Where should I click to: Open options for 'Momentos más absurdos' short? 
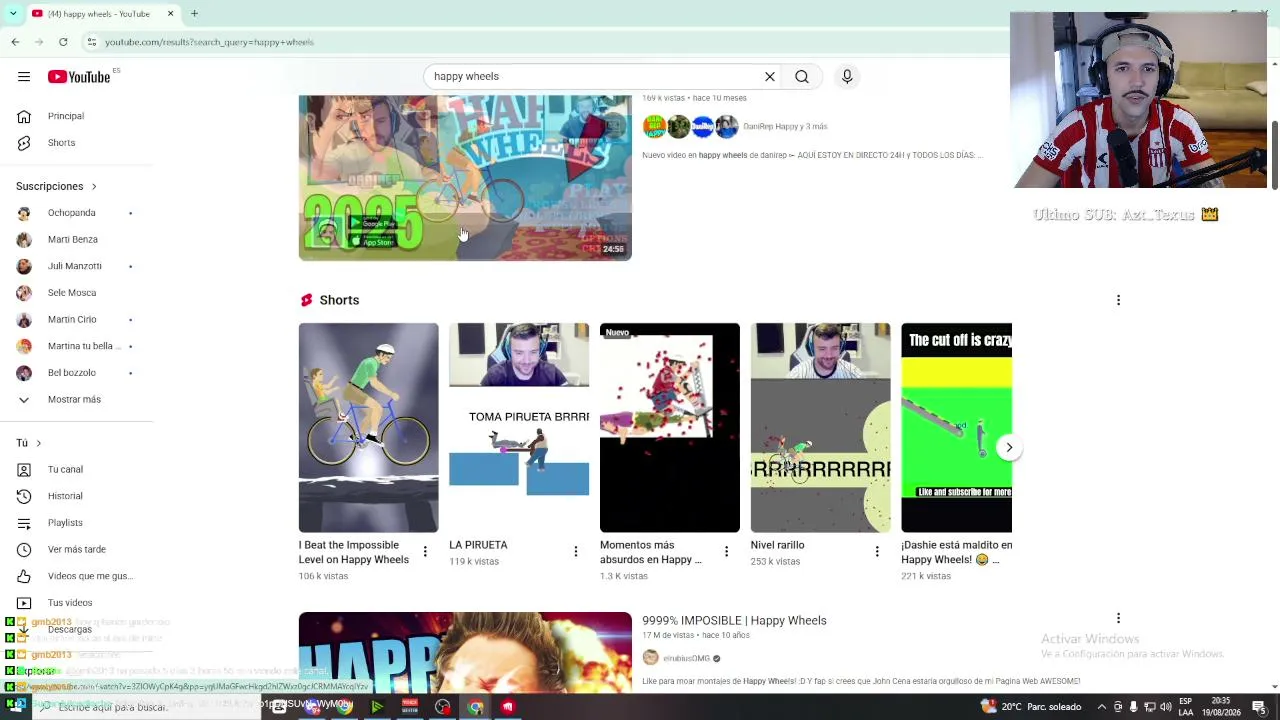coord(727,552)
